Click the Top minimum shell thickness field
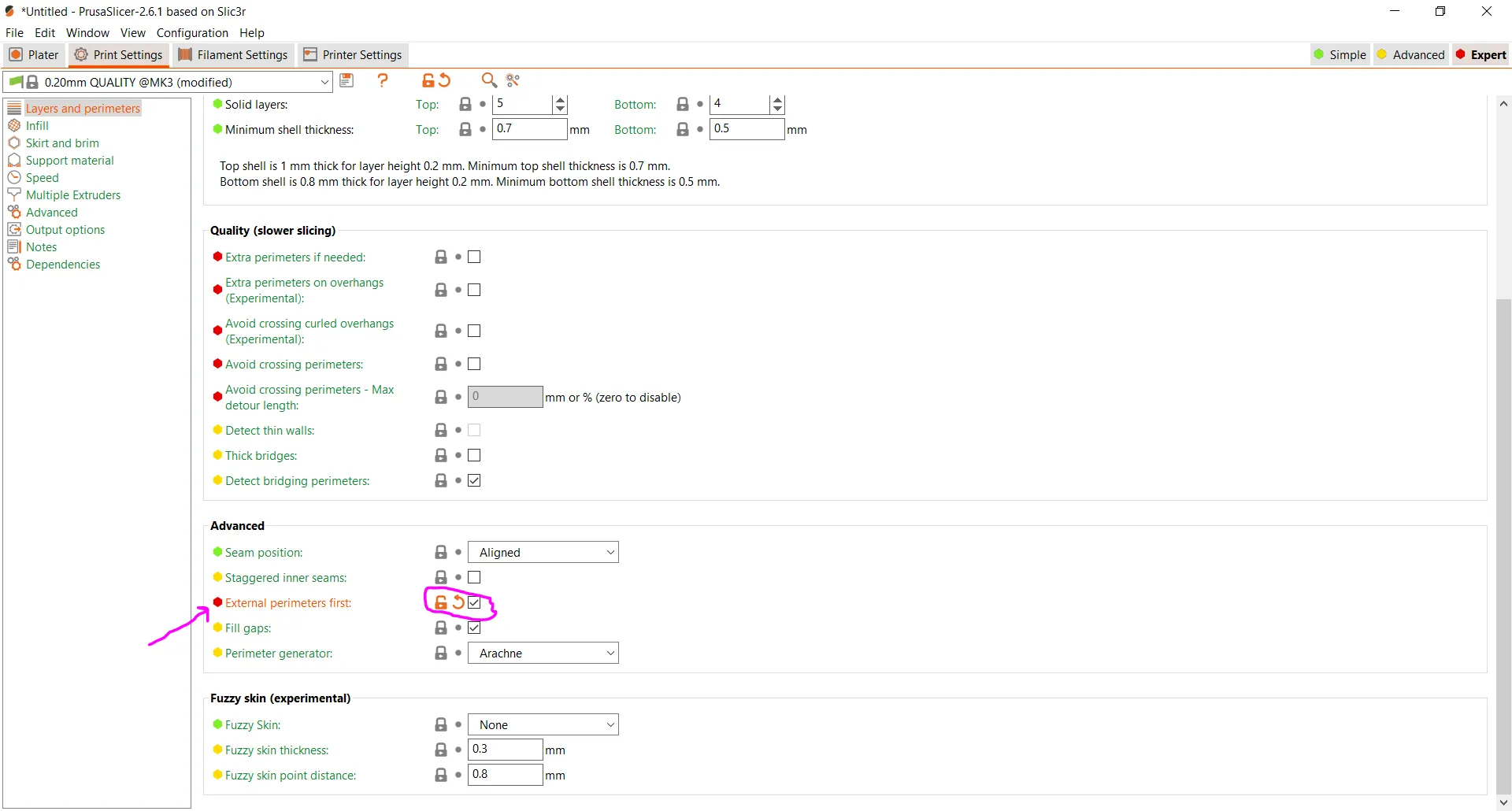The image size is (1512, 811). (x=529, y=129)
